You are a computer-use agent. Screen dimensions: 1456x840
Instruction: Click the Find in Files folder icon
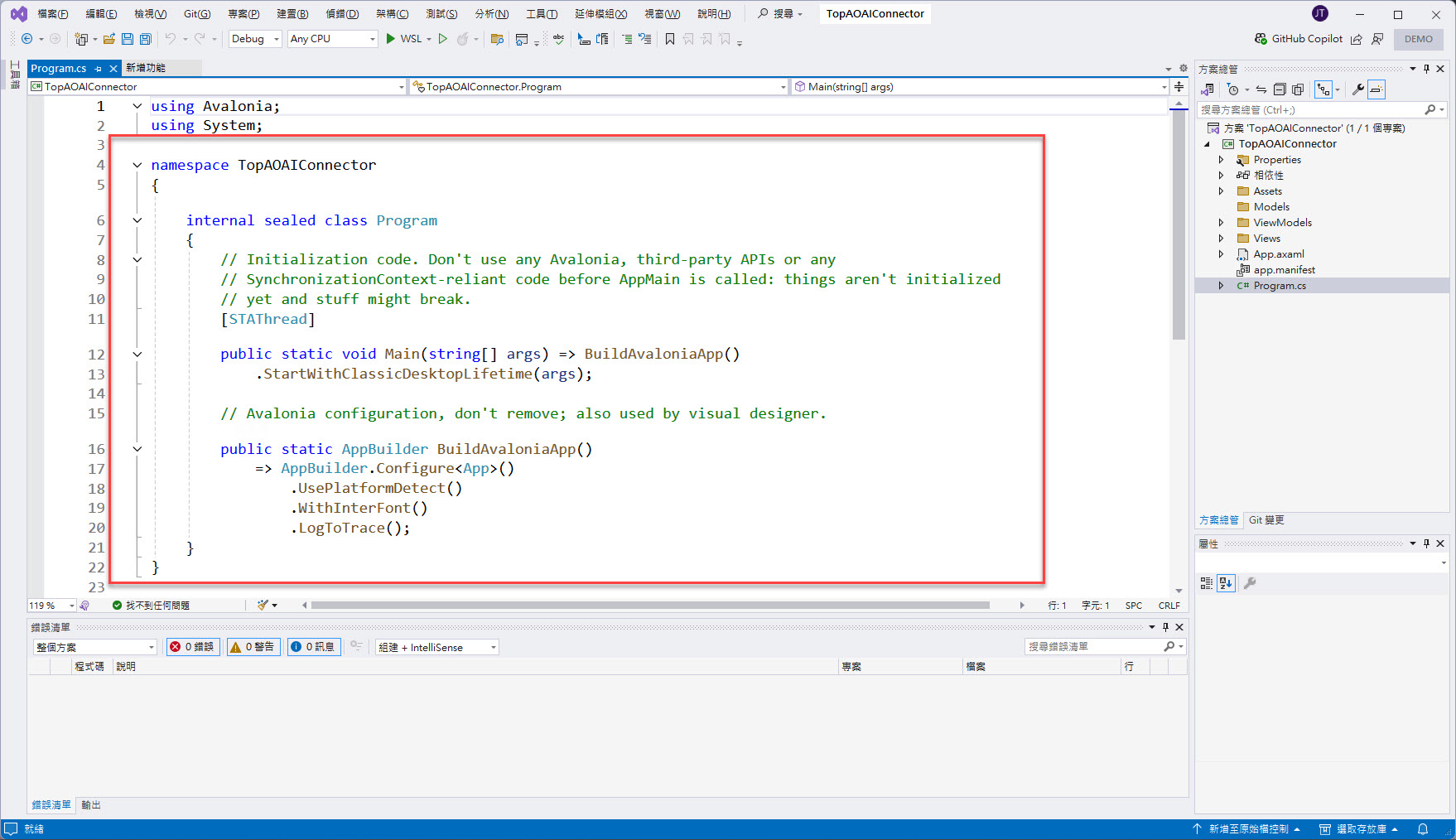497,39
